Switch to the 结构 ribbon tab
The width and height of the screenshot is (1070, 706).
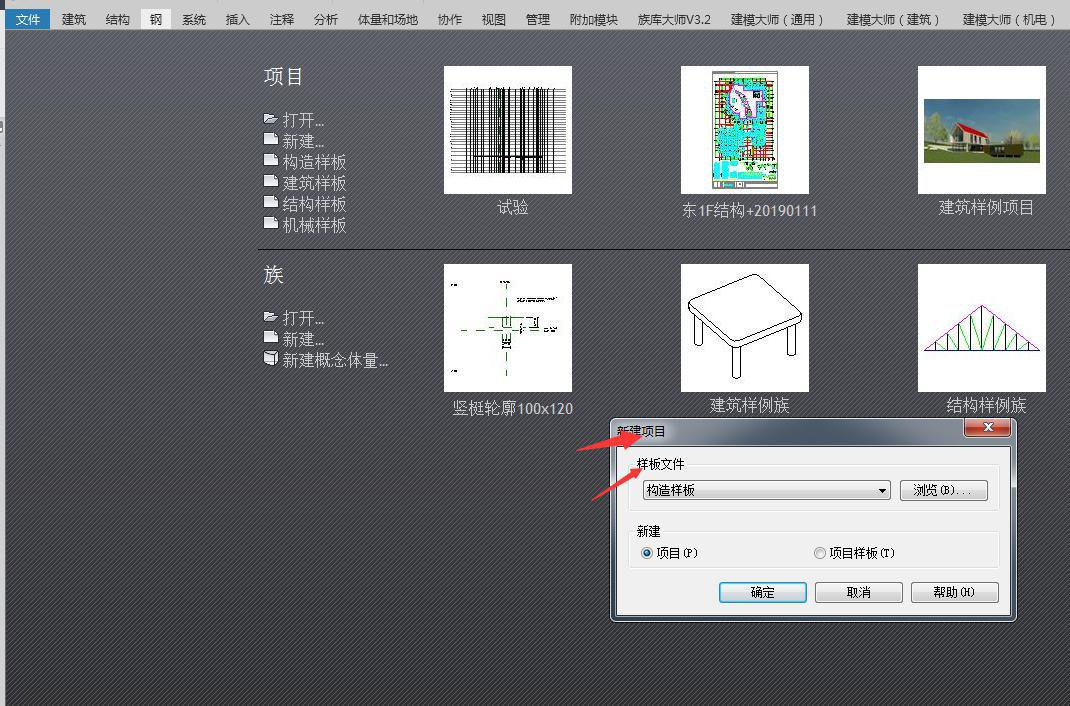pyautogui.click(x=117, y=19)
